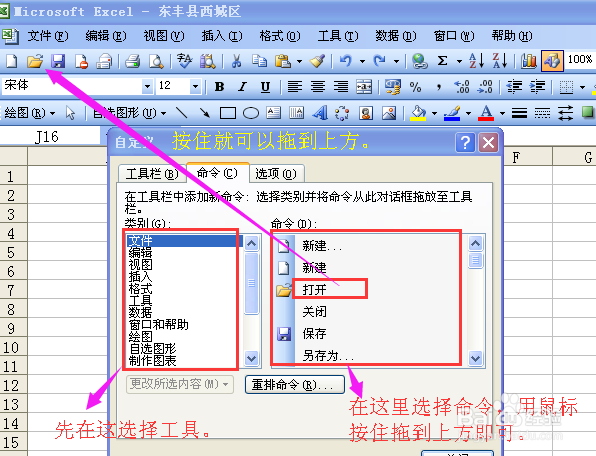Viewport: 596px width, 456px height.
Task: Toggle Italic formatting button
Action: coord(242,87)
